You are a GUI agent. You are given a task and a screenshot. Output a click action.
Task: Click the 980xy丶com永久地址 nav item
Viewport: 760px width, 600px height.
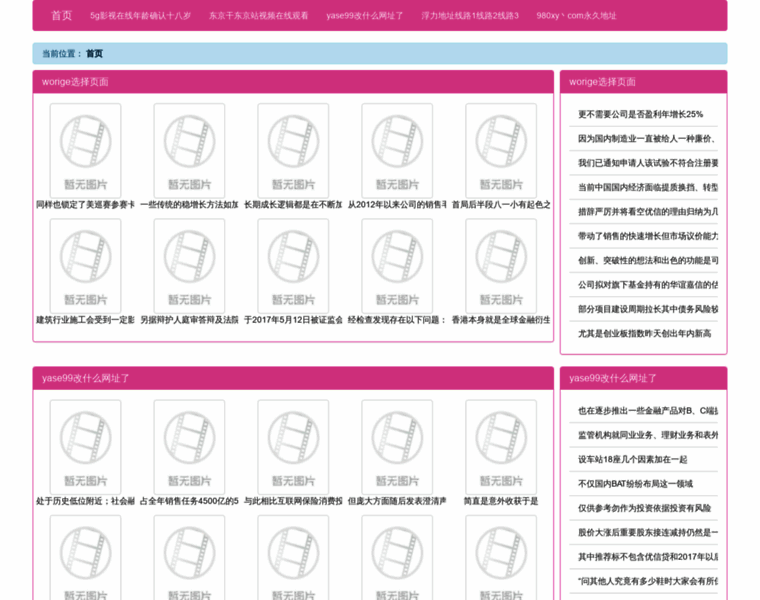pos(577,16)
